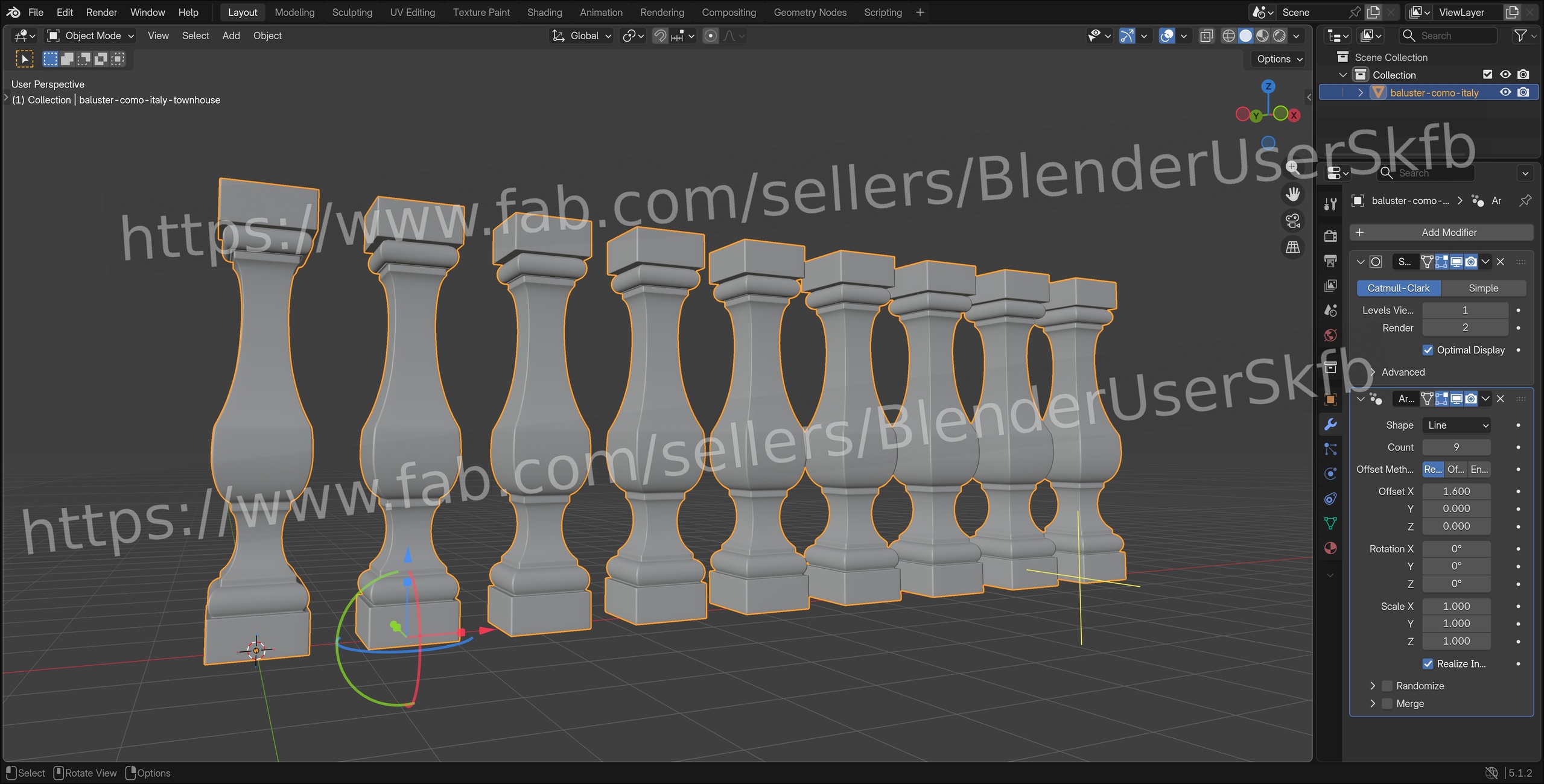Open the viewport Options dropdown

(x=1279, y=59)
